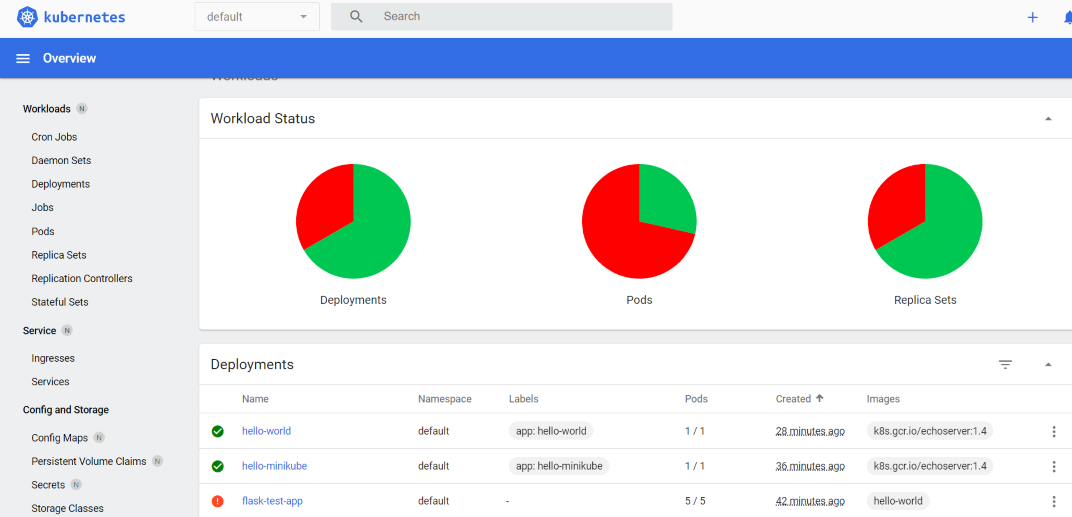1072x517 pixels.
Task: Open actions menu for hello-minikube row
Action: [x=1054, y=466]
